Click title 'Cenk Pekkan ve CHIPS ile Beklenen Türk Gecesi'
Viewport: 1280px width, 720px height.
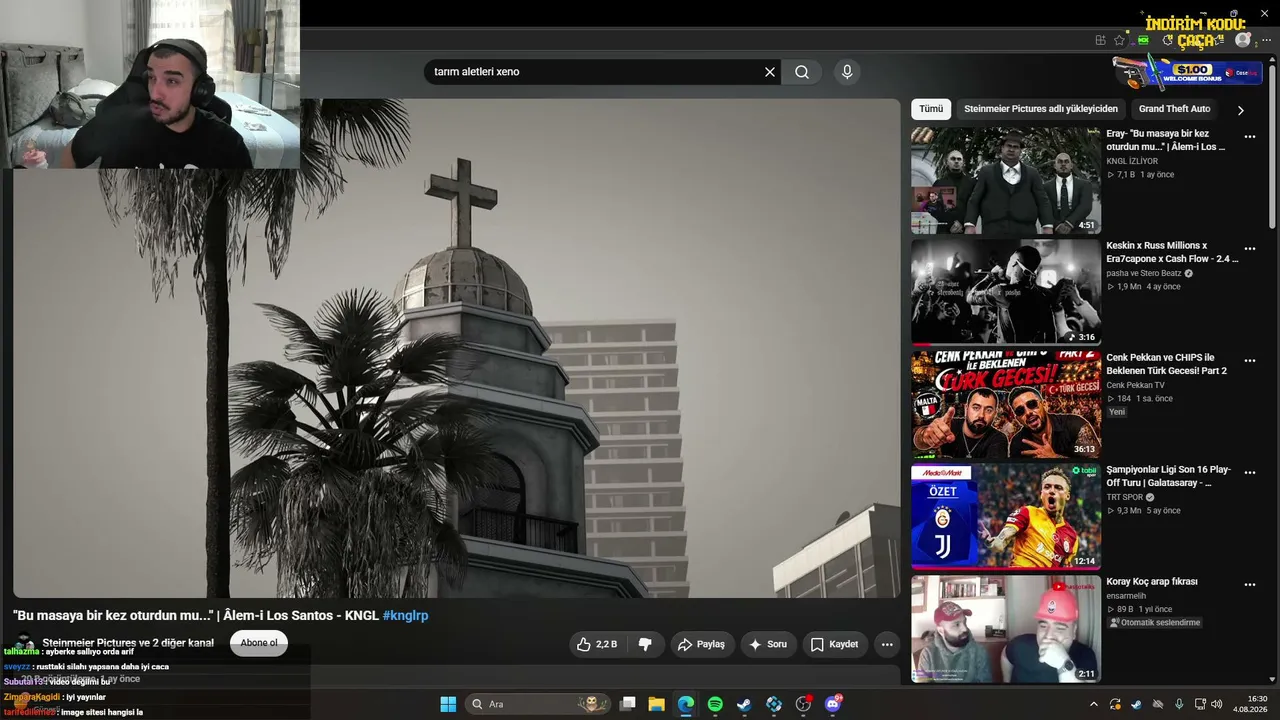(1167, 364)
